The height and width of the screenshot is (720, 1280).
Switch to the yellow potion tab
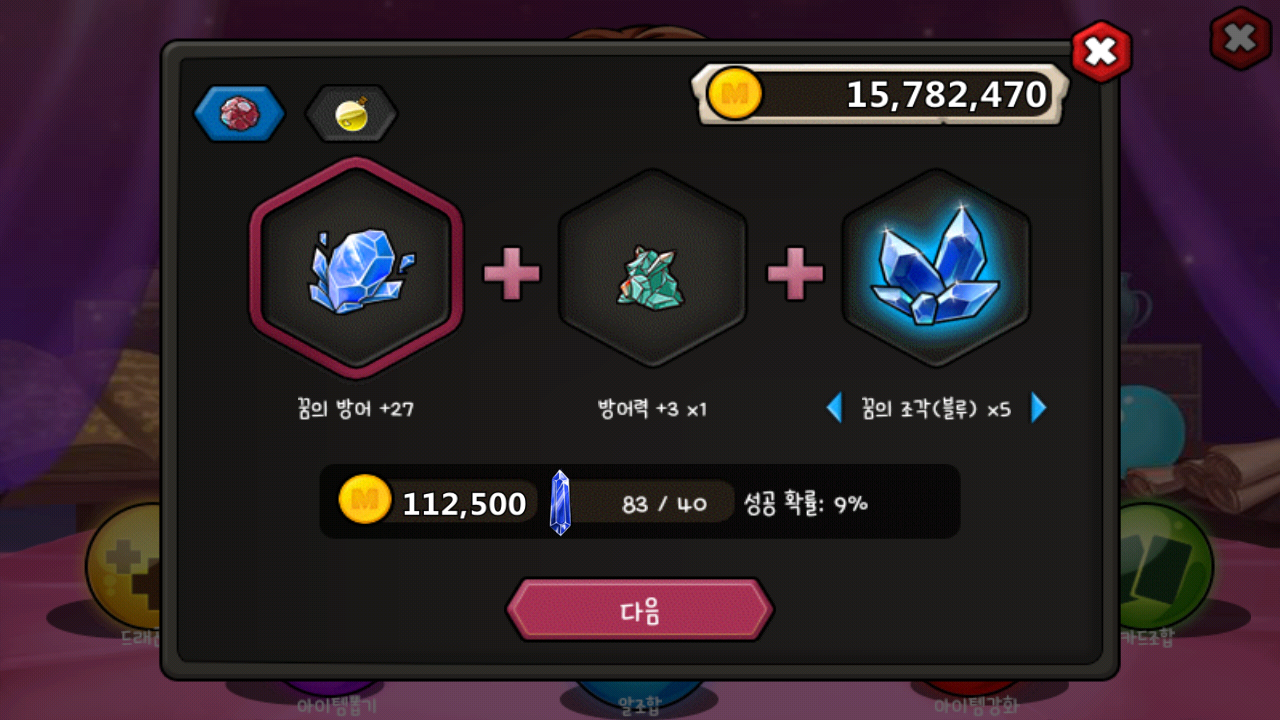pos(351,113)
